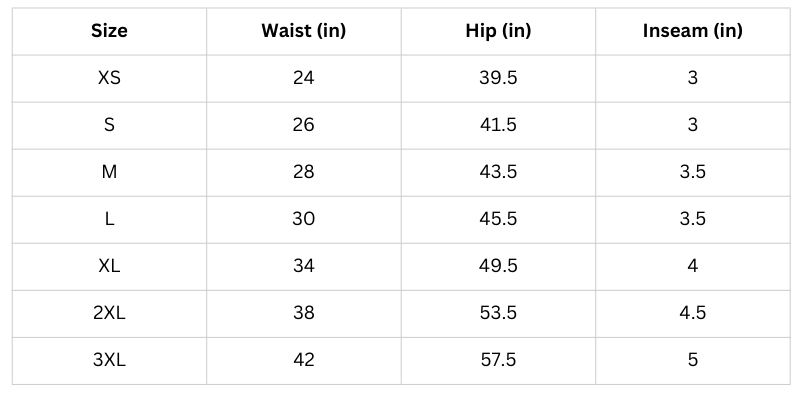Select the 3XL size cell

(x=109, y=360)
